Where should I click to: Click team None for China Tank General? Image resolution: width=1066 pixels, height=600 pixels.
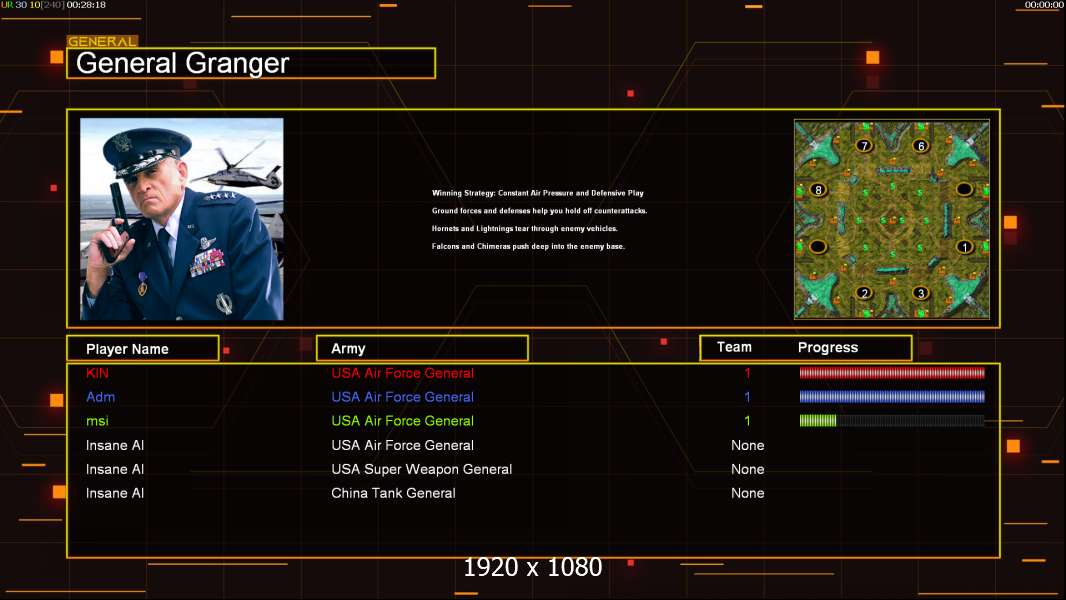pyautogui.click(x=748, y=493)
